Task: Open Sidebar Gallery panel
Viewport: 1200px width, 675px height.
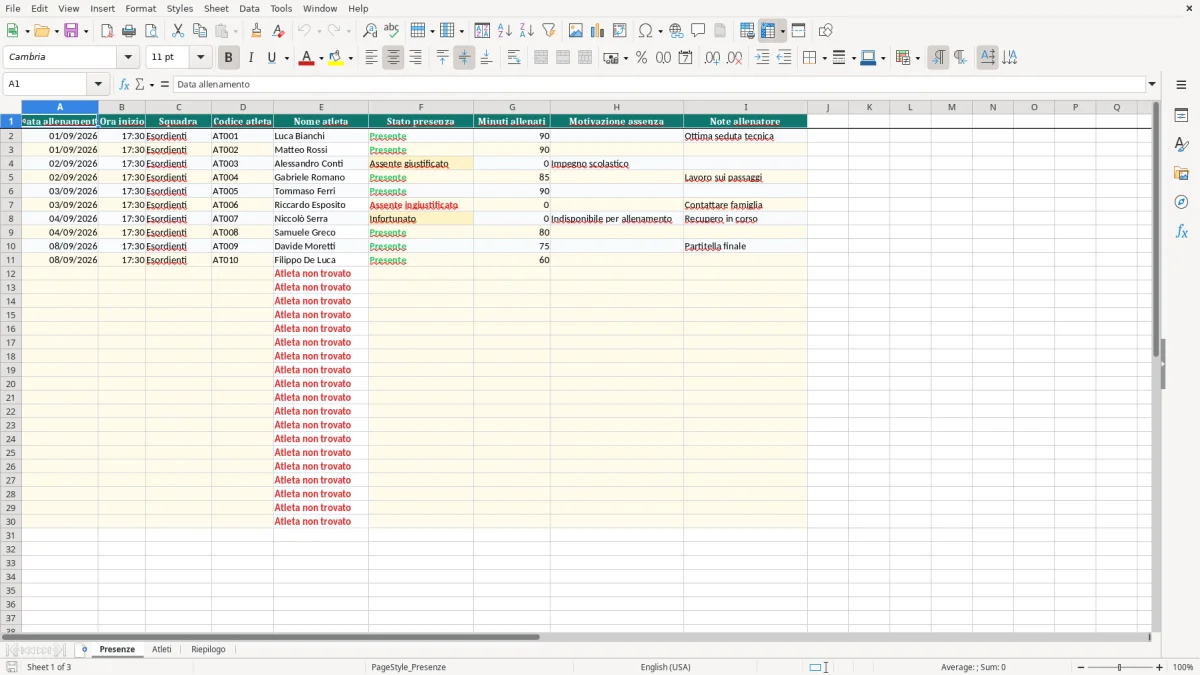Action: point(1181,174)
